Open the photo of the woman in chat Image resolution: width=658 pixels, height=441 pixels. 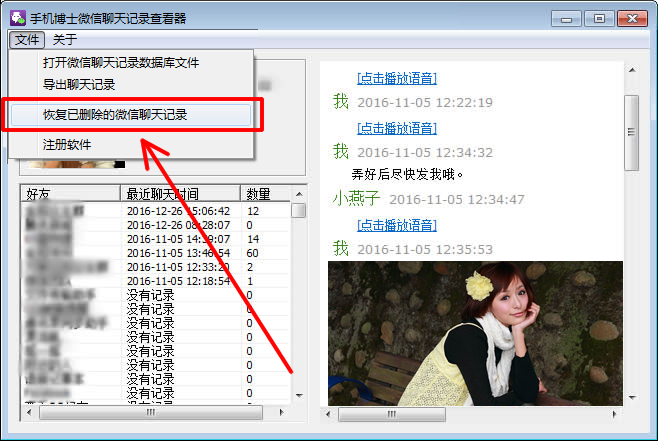475,333
